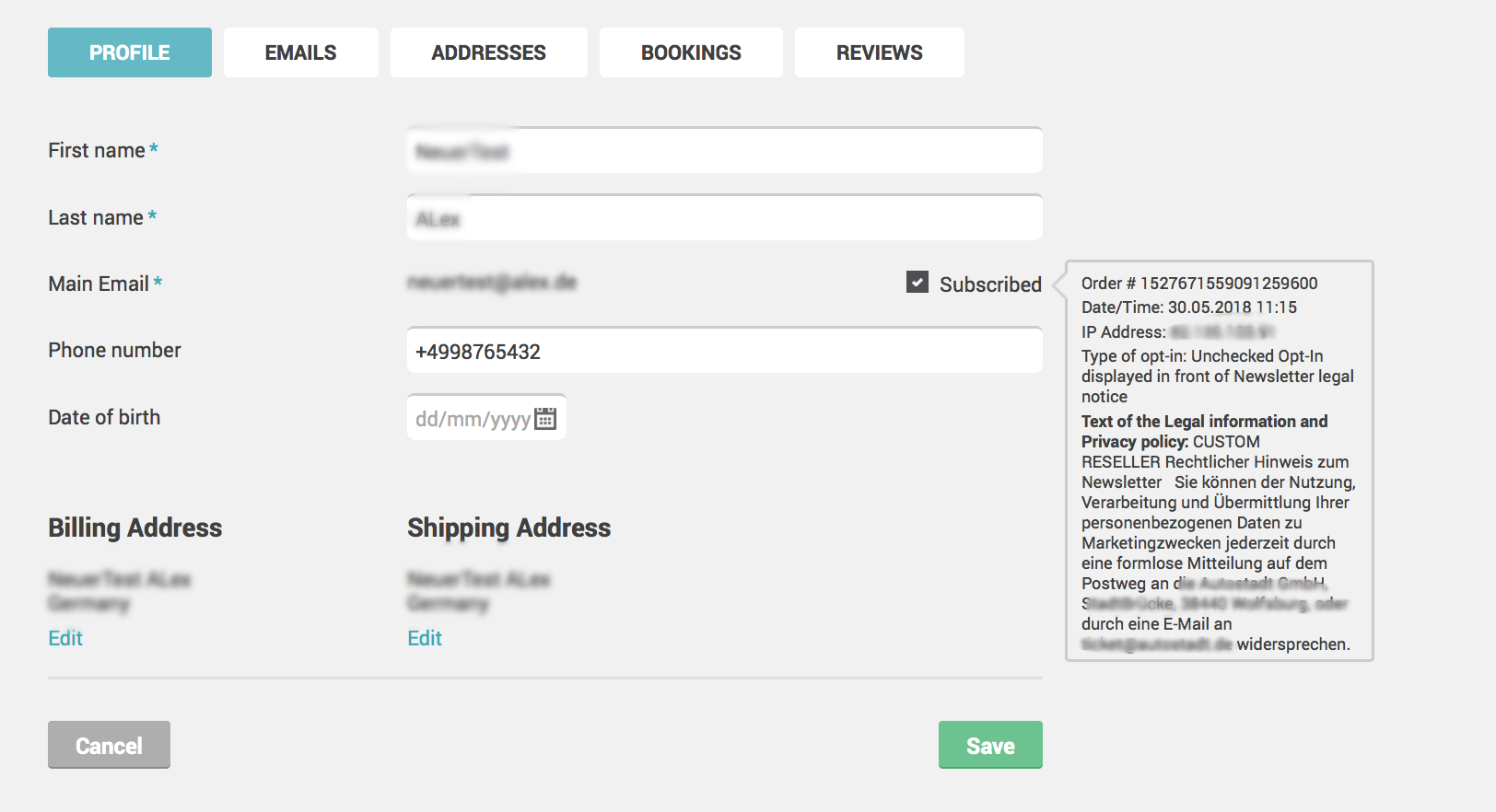The height and width of the screenshot is (812, 1496).
Task: Select the Reviews tab
Action: pyautogui.click(x=879, y=52)
